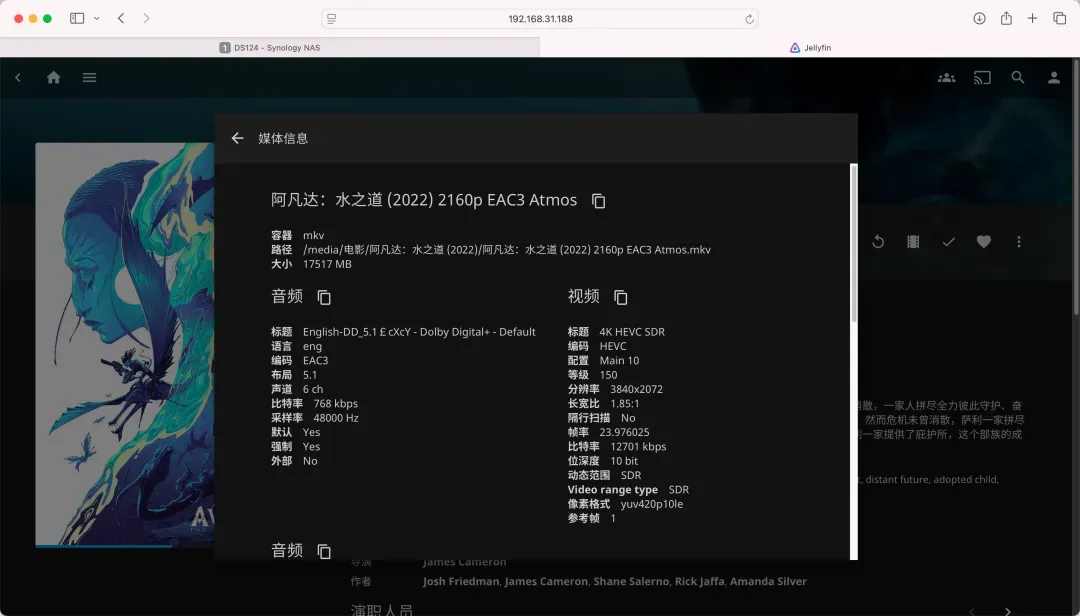
Task: Click the aspect ratio value 1.85:1
Action: coord(625,404)
